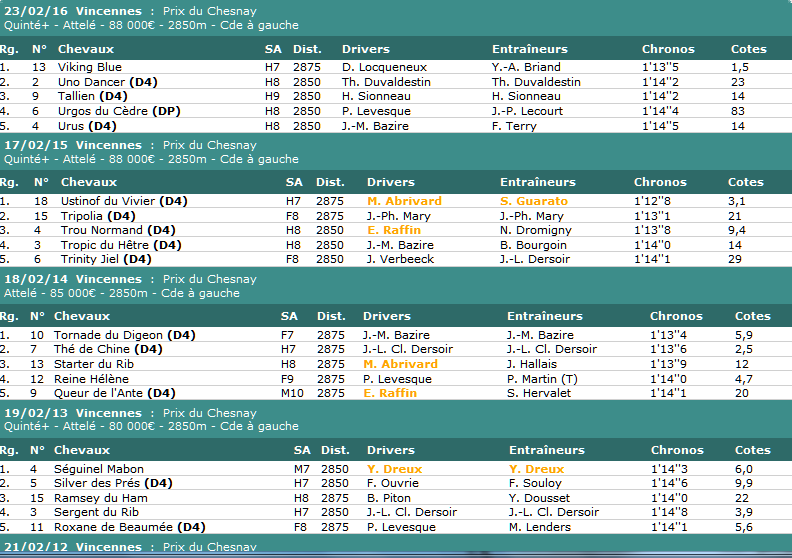
Task: Open S. Guarato trainer link
Action: [533, 201]
